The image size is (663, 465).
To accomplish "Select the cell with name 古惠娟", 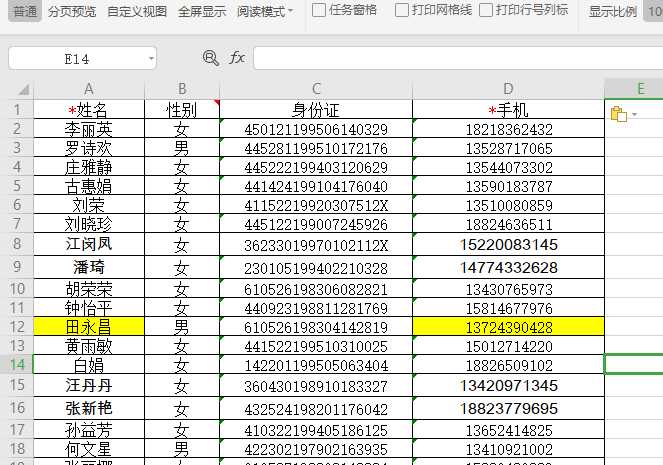I will click(x=89, y=186).
